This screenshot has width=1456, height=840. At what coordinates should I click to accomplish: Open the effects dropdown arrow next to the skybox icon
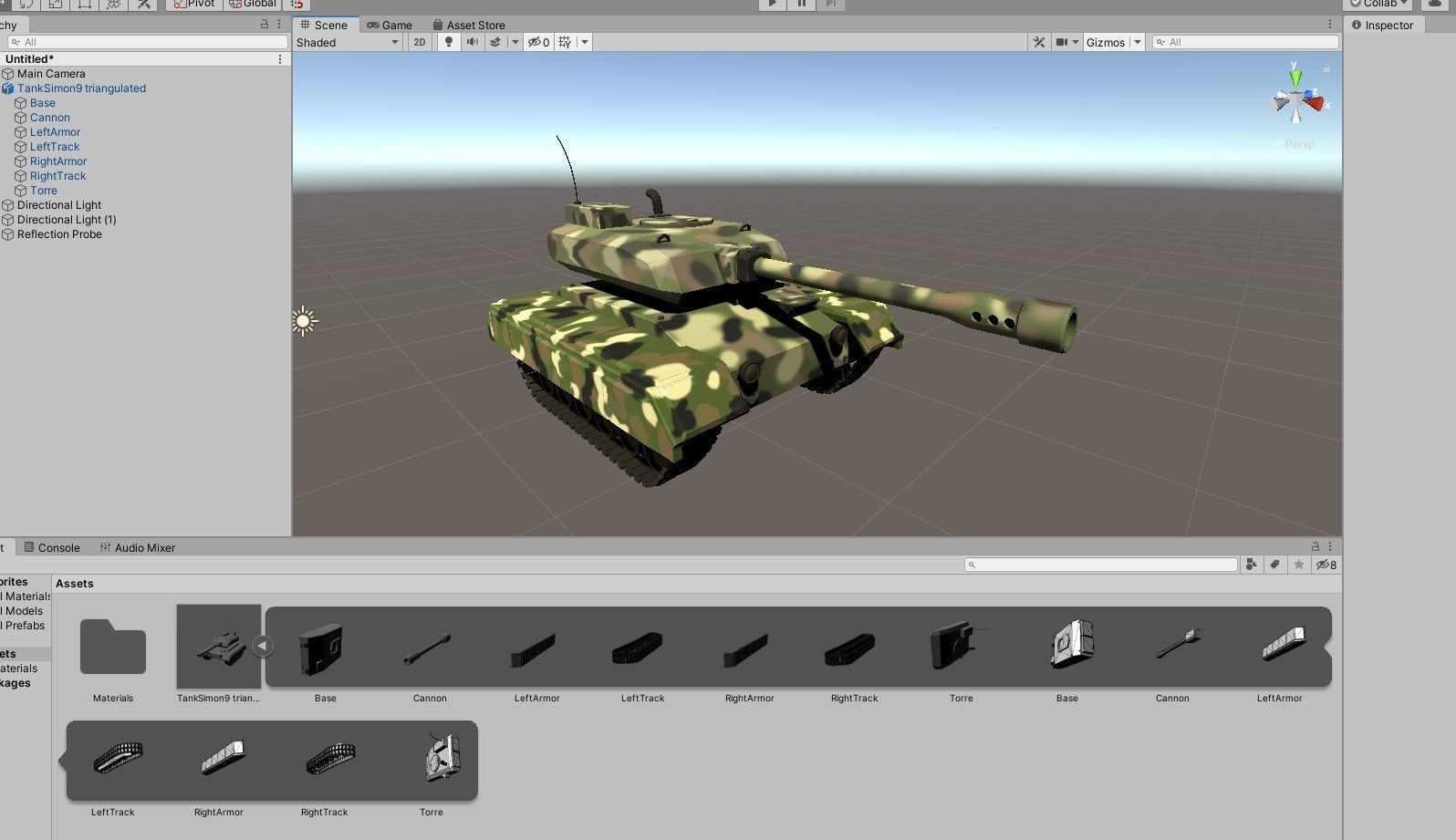pyautogui.click(x=515, y=42)
